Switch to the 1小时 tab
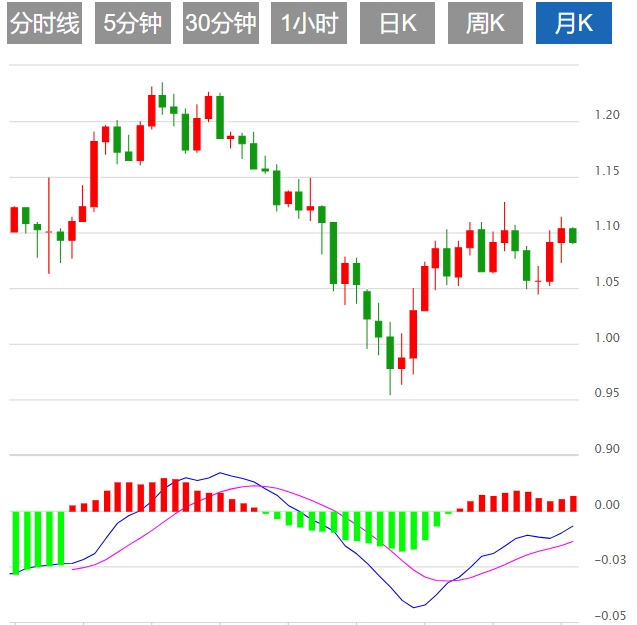Image resolution: width=637 pixels, height=625 pixels. 309,24
